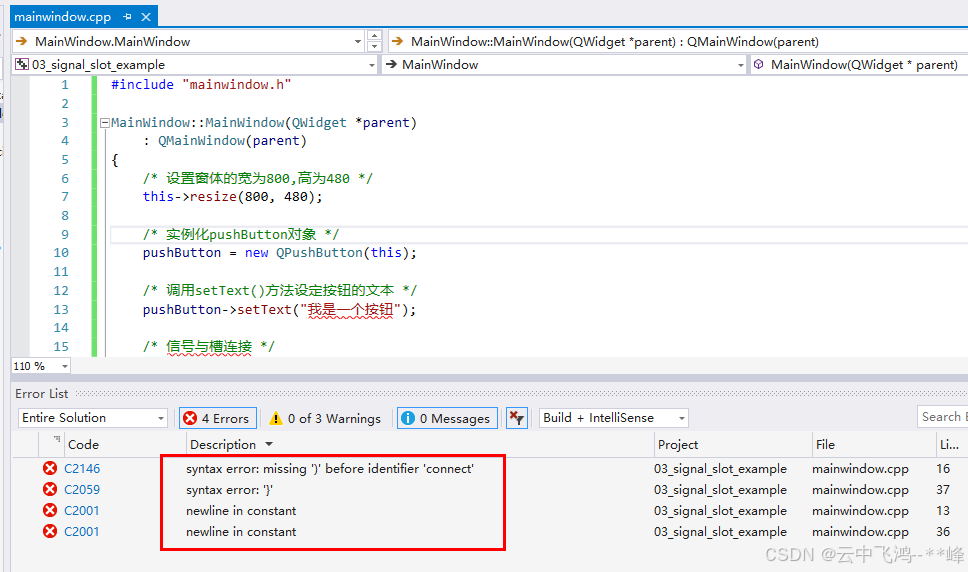This screenshot has height=572, width=968.
Task: Open the MainWindow class scope dropdown
Action: click(x=741, y=65)
